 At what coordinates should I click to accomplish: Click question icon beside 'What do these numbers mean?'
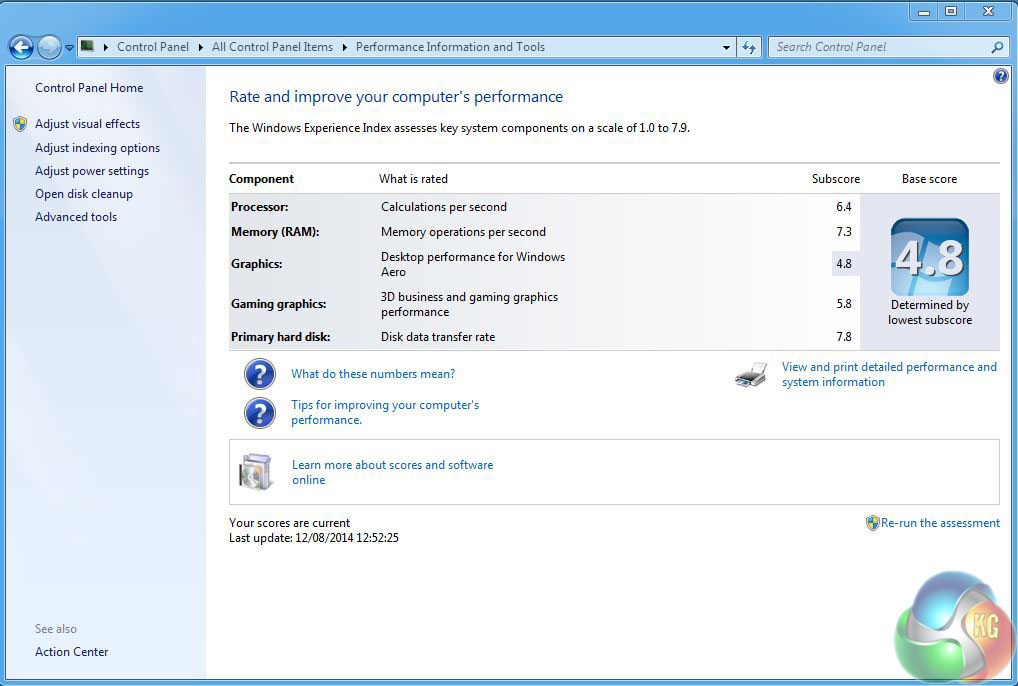(260, 374)
